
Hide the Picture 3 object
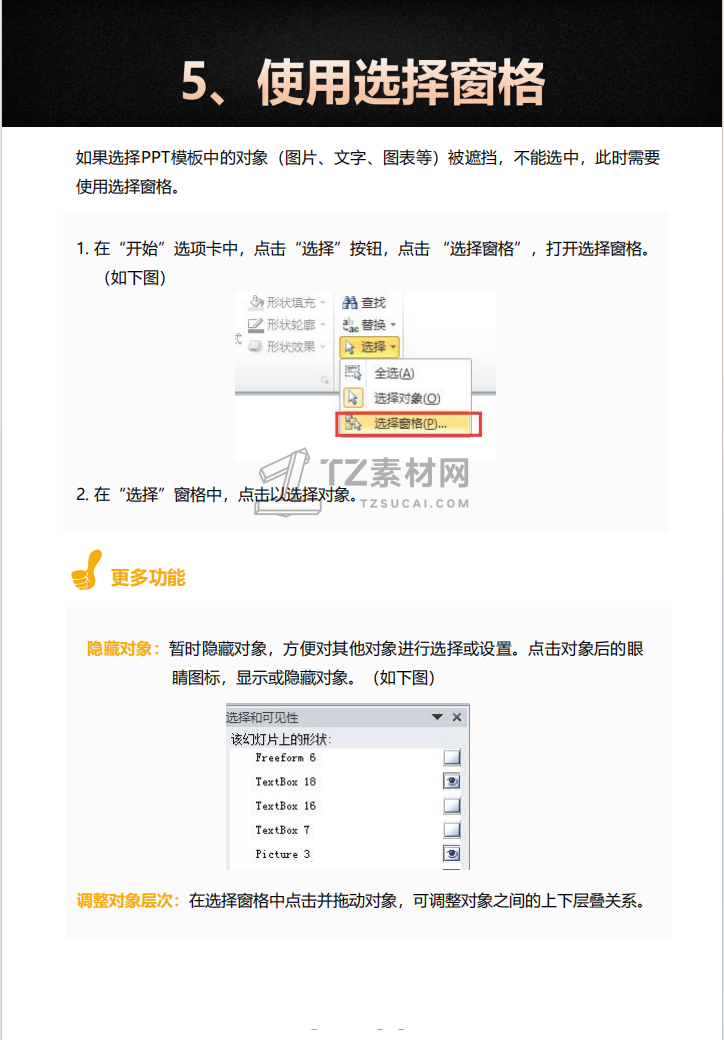452,854
